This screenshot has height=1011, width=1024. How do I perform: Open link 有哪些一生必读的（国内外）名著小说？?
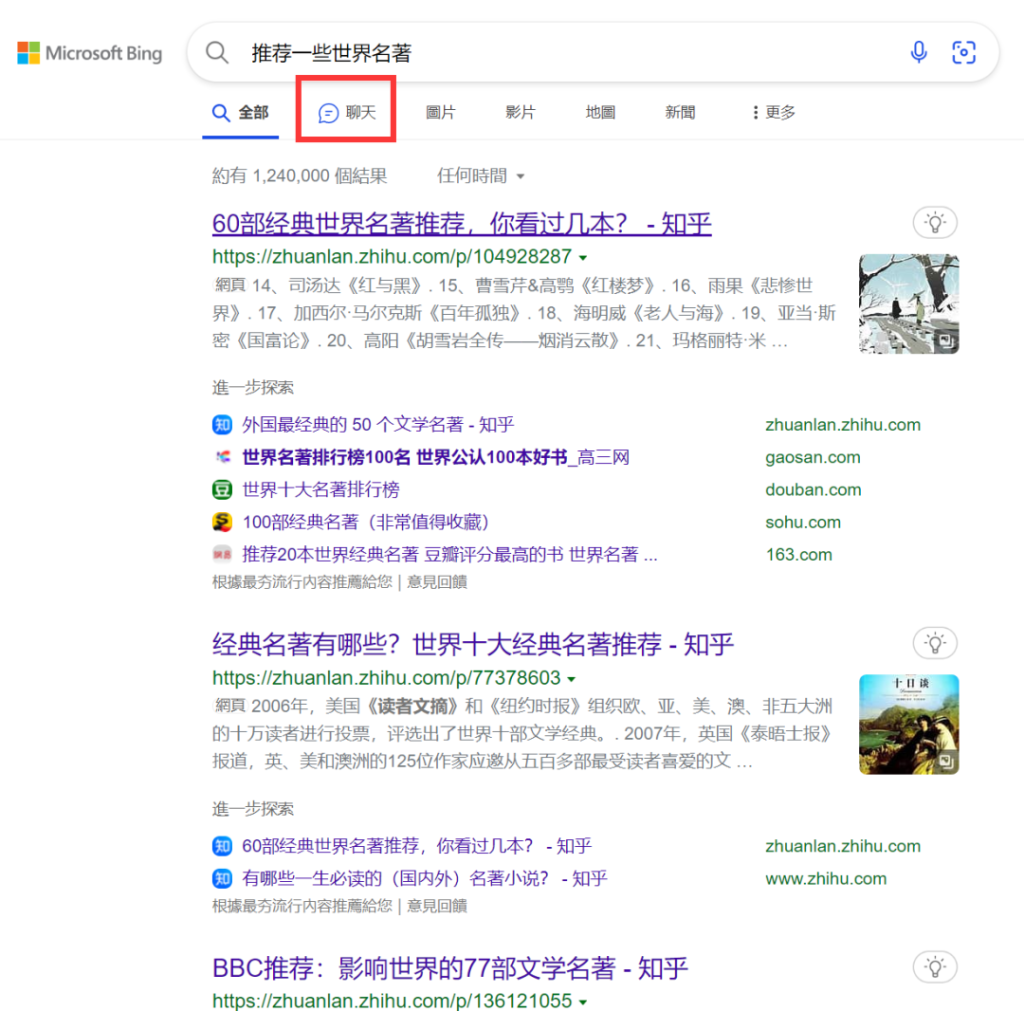click(x=424, y=879)
